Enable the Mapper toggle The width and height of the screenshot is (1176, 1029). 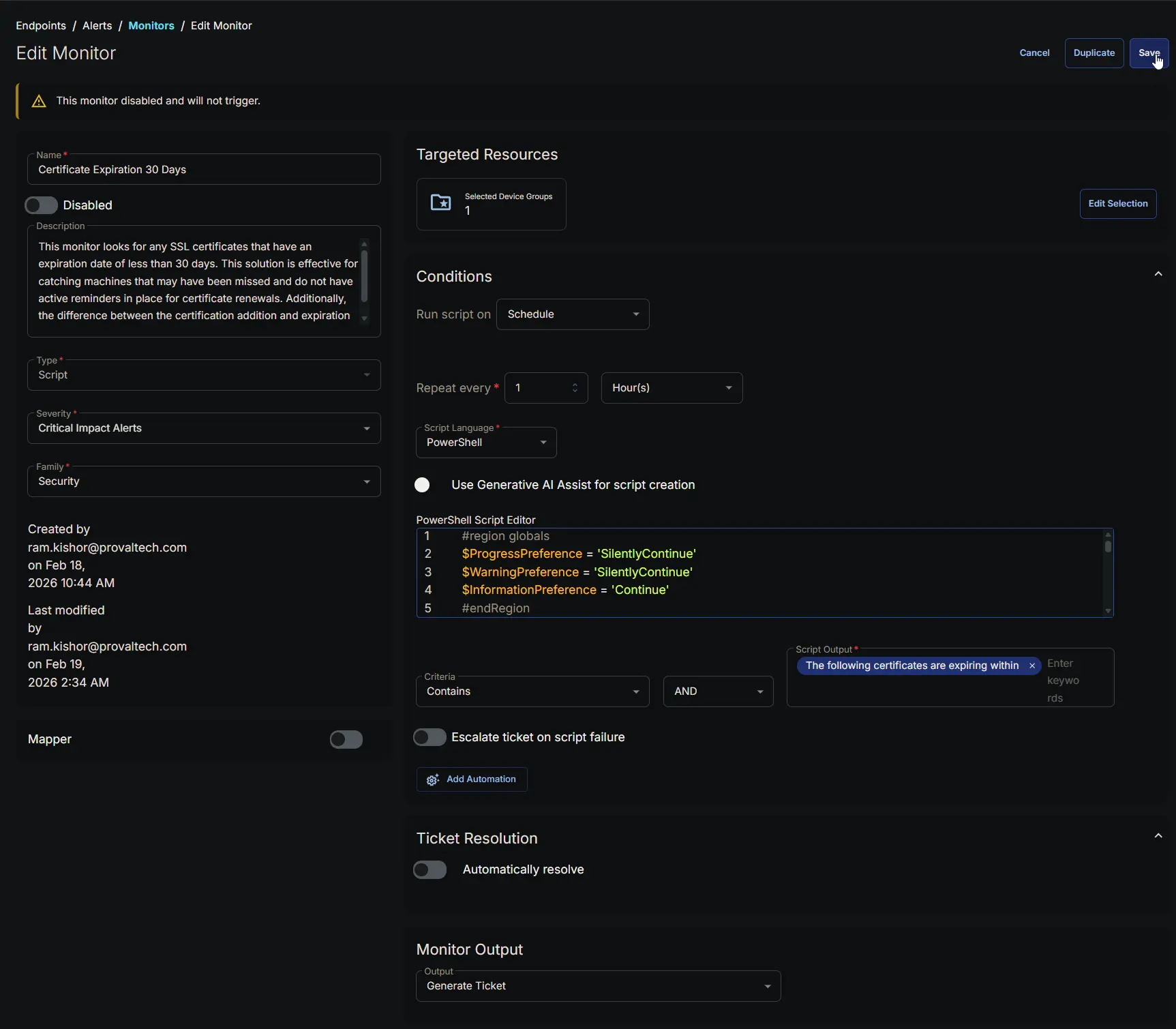346,740
